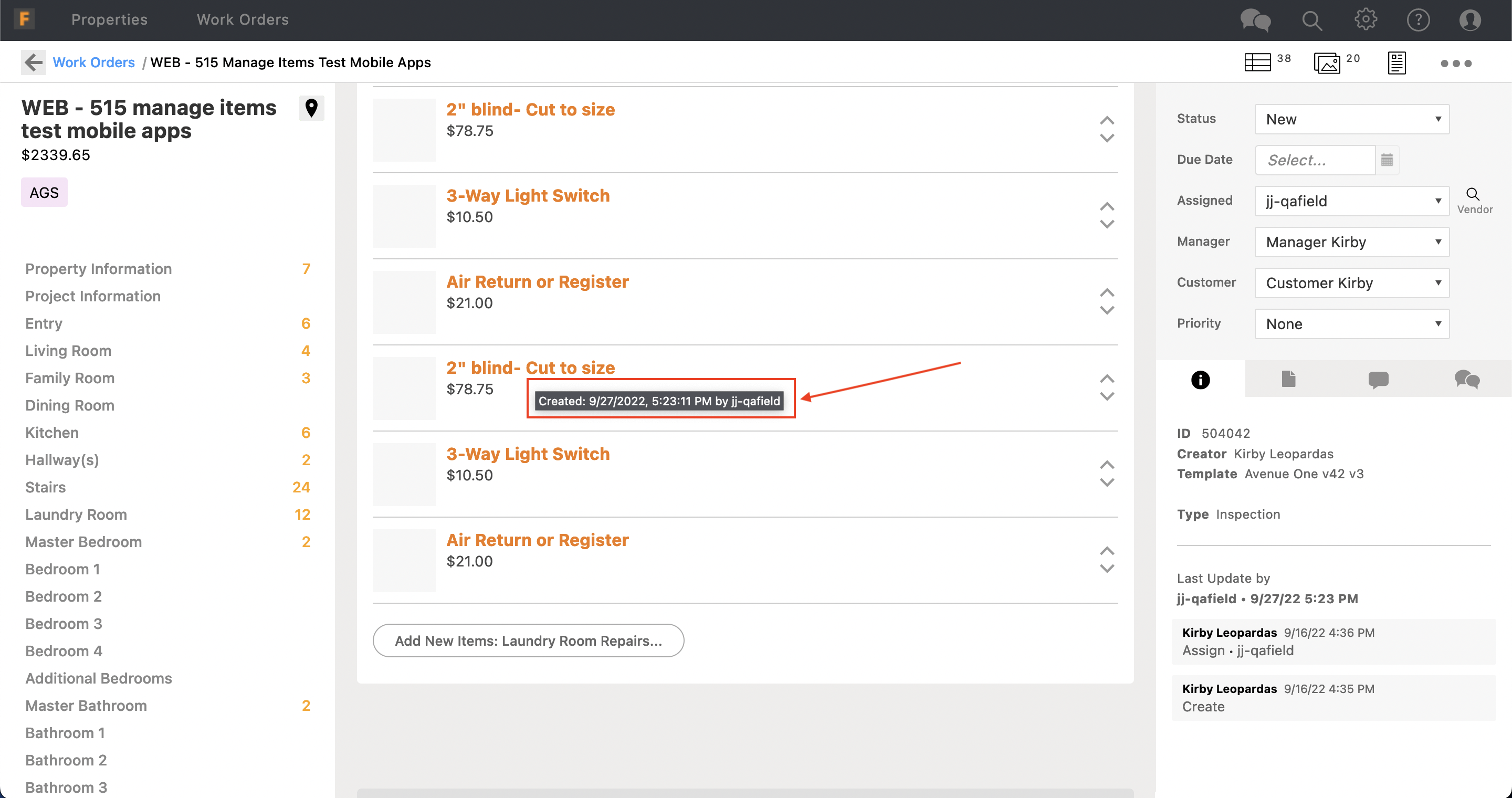This screenshot has height=798, width=1512.
Task: Click the Due Date input field
Action: click(x=1314, y=159)
